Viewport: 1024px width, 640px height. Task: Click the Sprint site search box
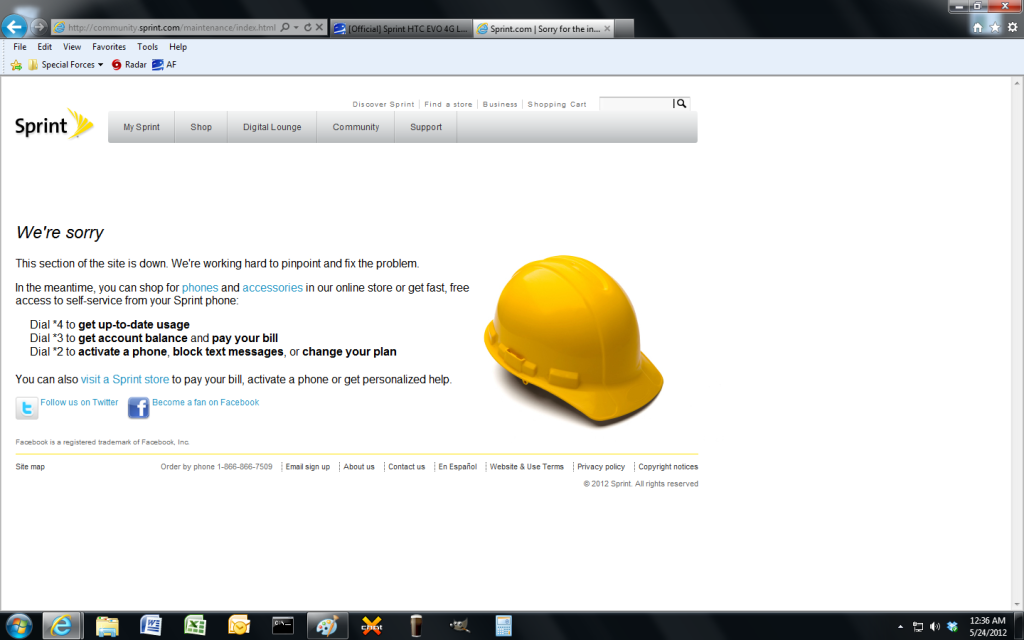point(636,104)
